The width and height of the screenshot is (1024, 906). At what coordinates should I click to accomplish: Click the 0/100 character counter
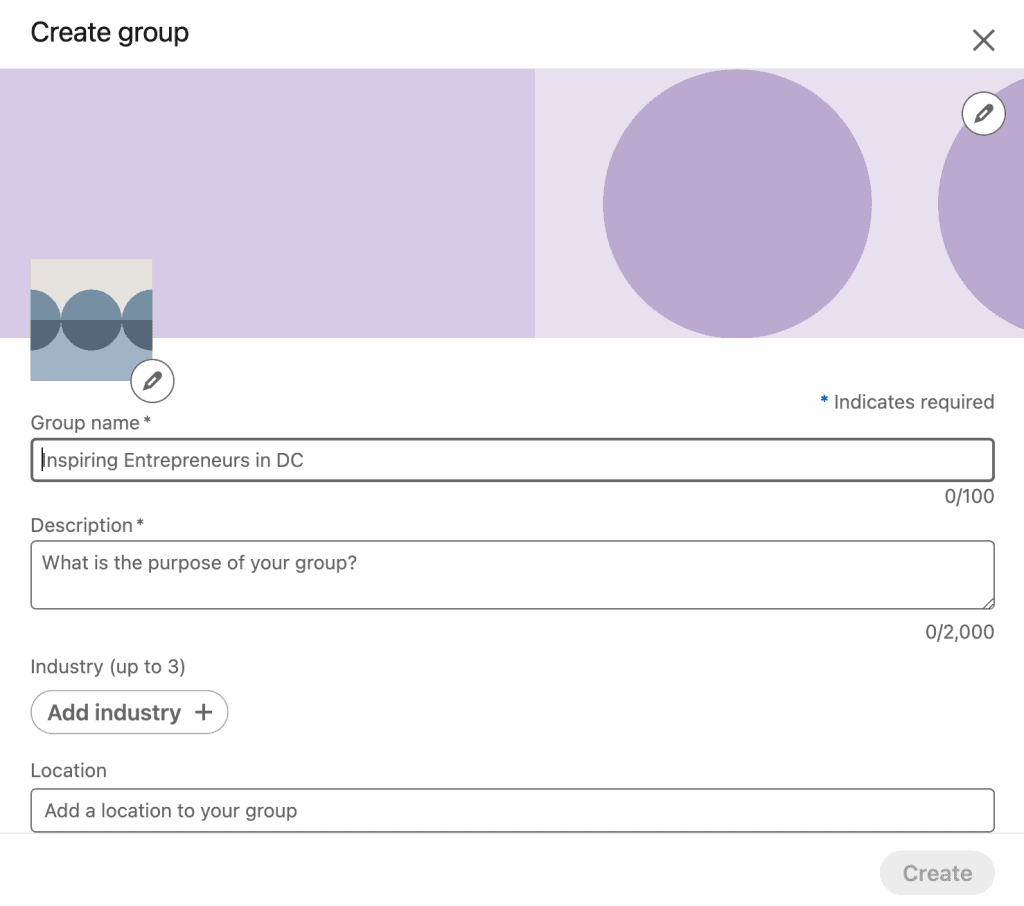click(x=969, y=497)
